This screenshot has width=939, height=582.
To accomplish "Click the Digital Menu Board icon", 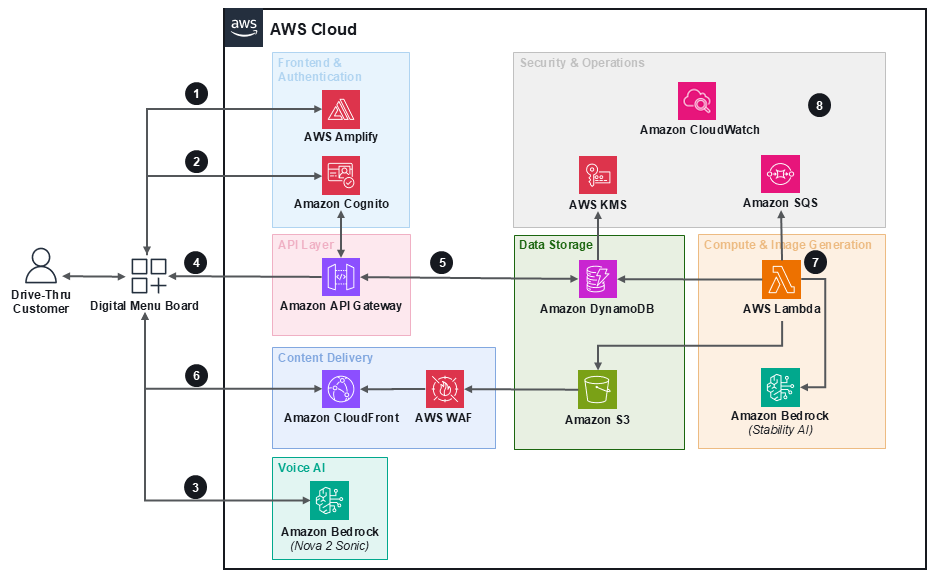I will tap(149, 276).
